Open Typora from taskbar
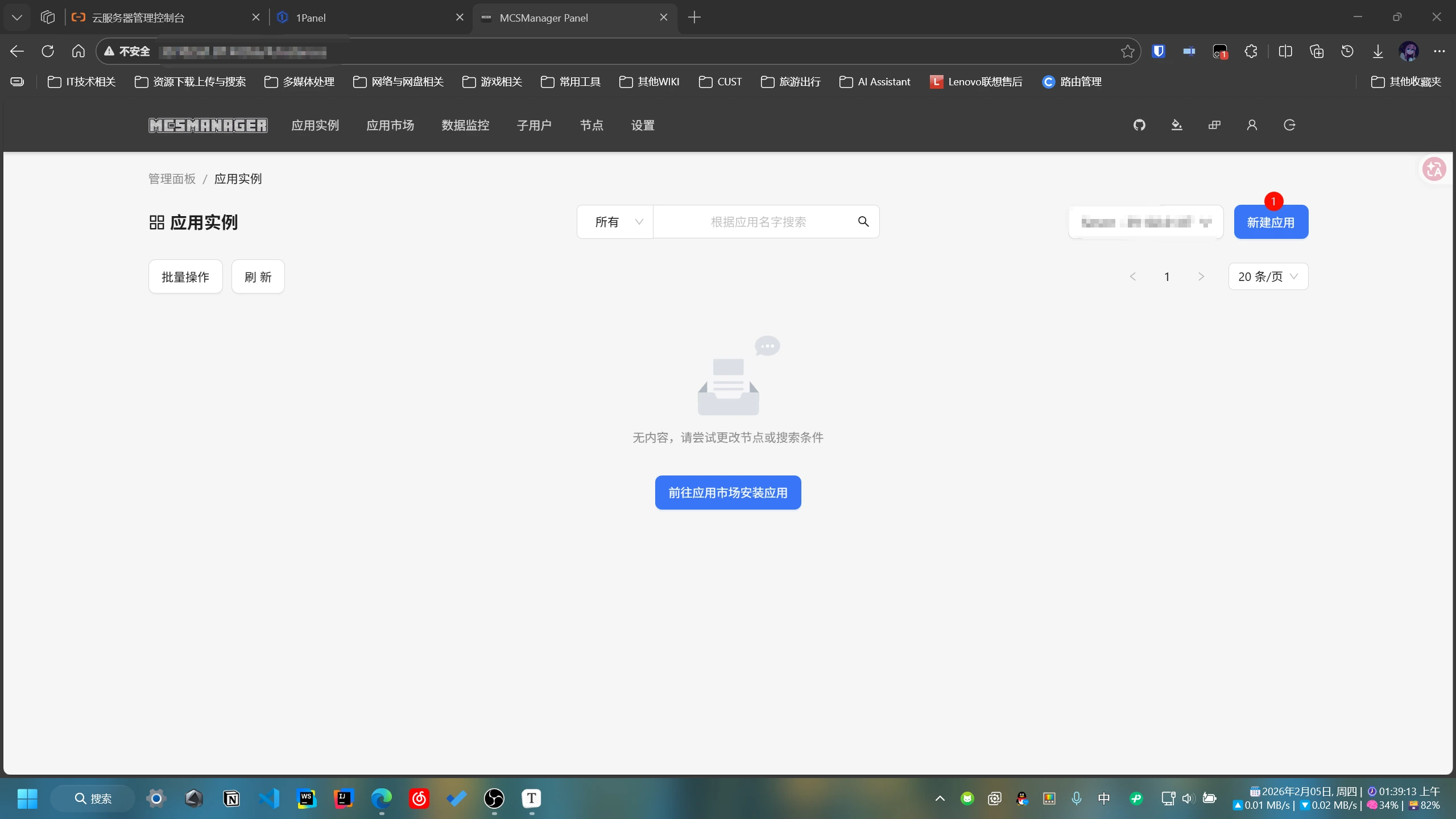The image size is (1456, 819). point(532,799)
